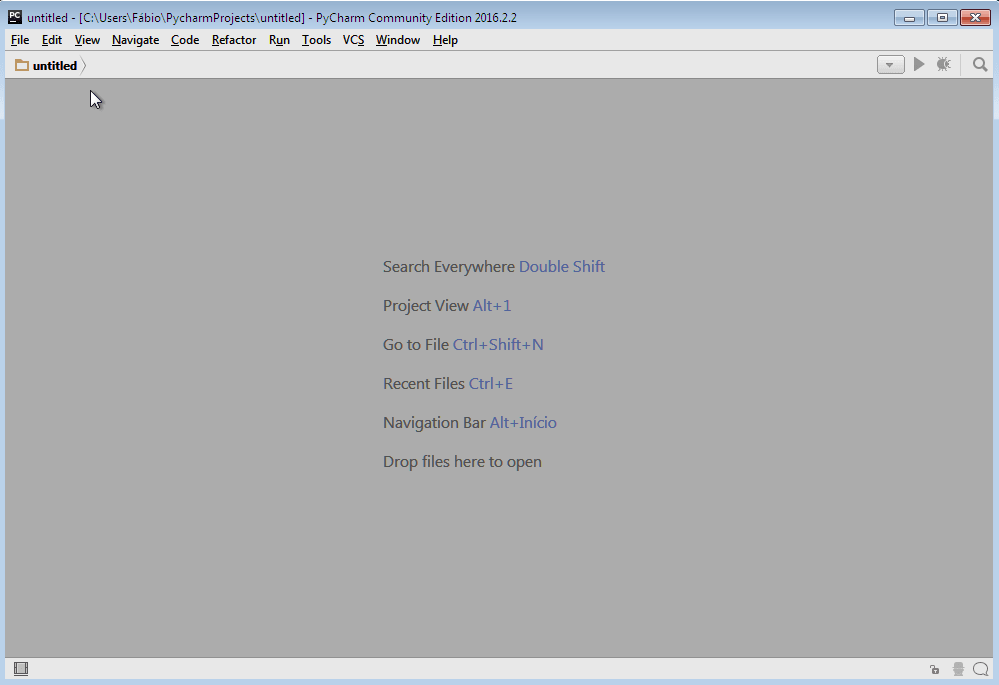The height and width of the screenshot is (685, 999).
Task: Open the Help menu
Action: click(x=445, y=40)
